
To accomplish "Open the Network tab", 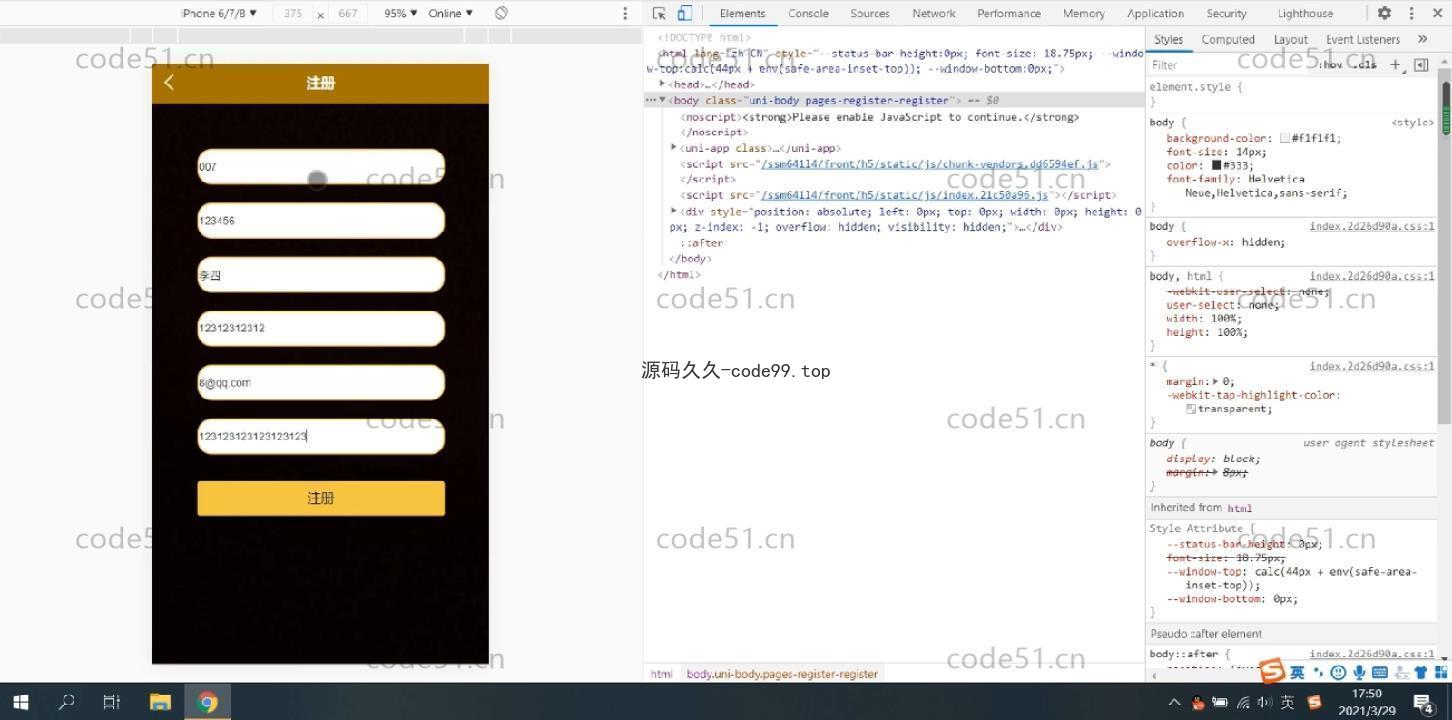I will [x=934, y=13].
